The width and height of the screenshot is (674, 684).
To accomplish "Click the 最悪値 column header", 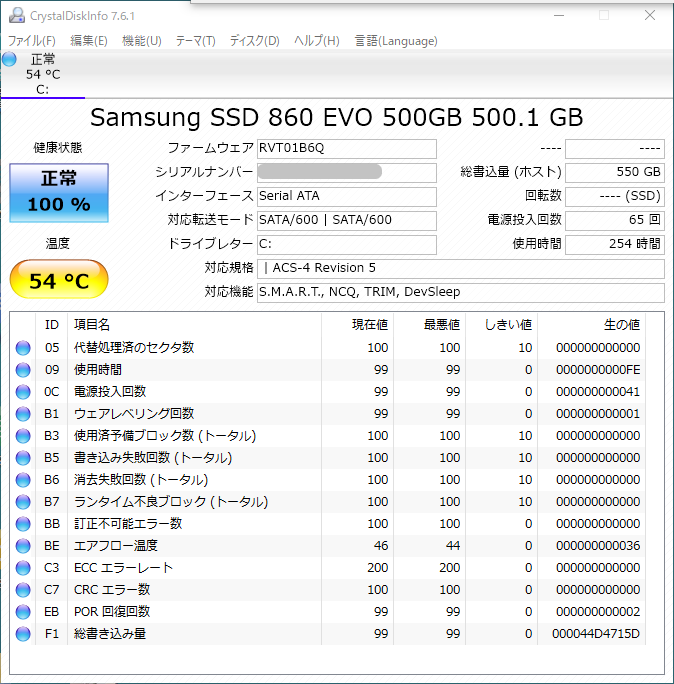I will coord(430,325).
